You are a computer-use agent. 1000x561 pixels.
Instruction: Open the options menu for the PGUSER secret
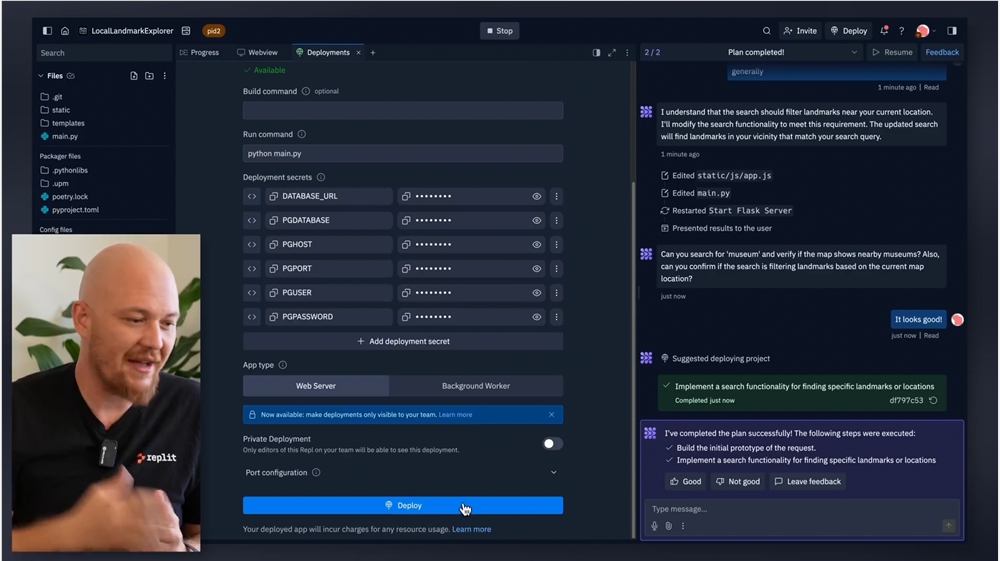[x=556, y=293]
